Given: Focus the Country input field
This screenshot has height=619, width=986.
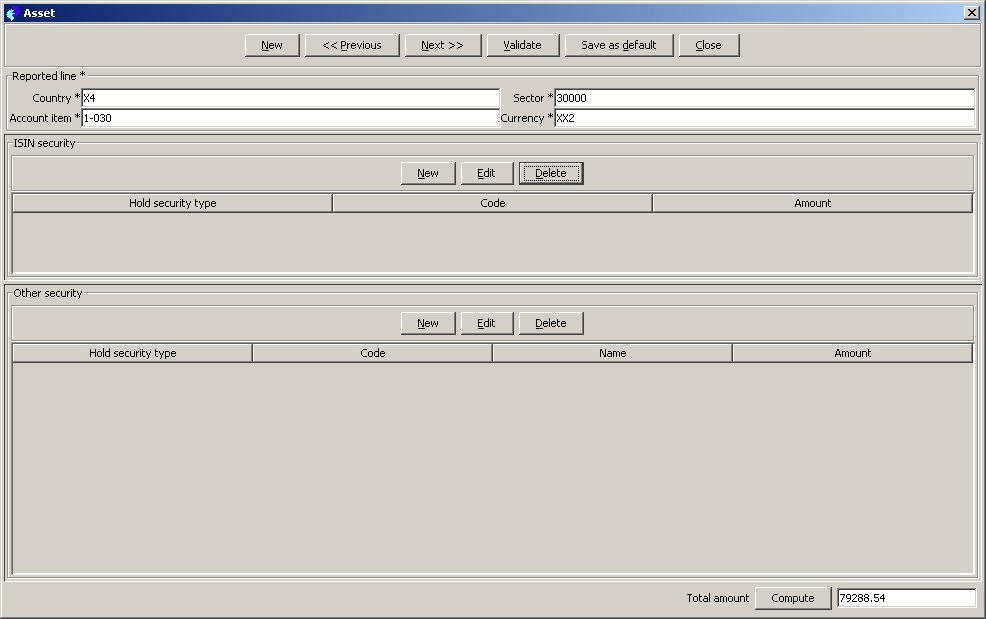Looking at the screenshot, I should point(290,98).
